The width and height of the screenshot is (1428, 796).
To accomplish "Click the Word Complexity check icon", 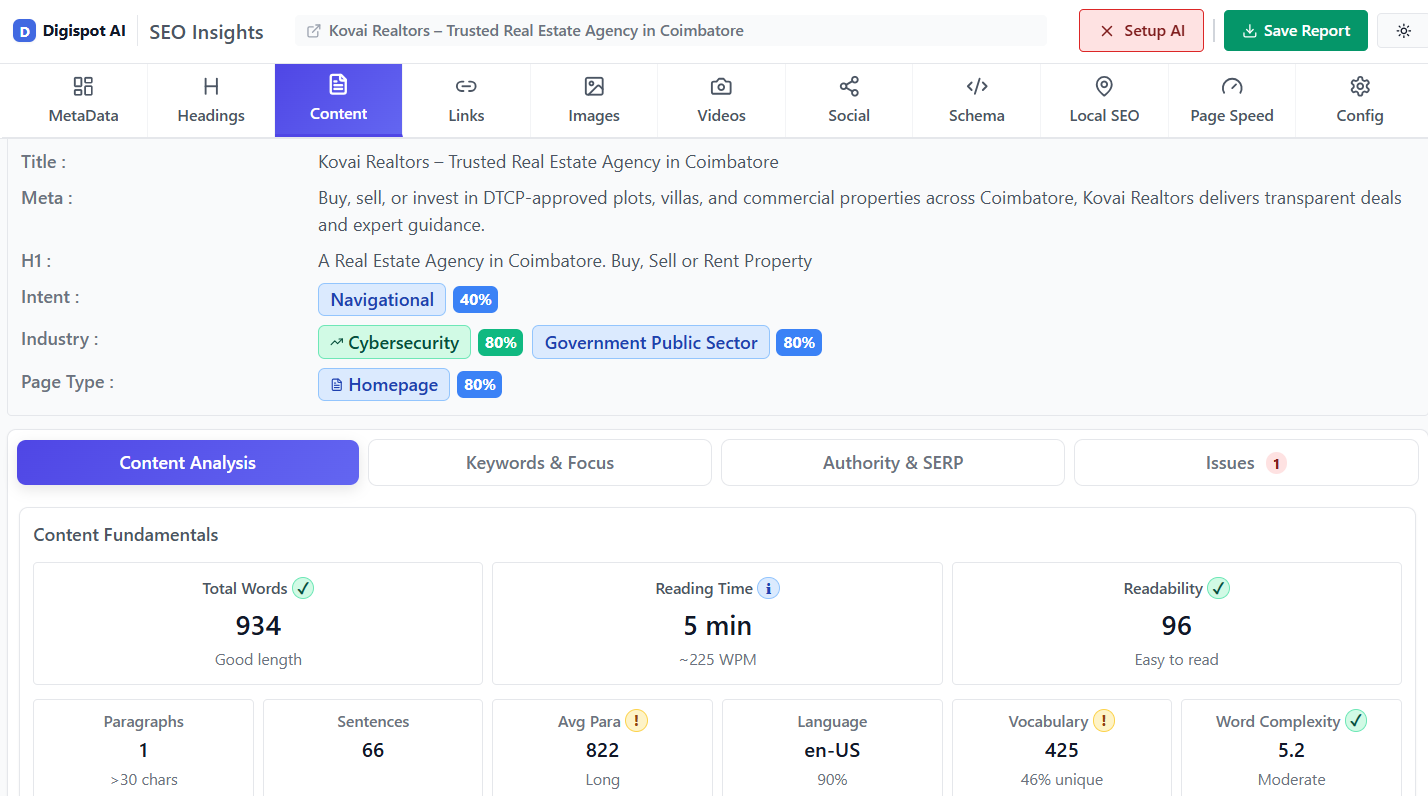I will tap(1356, 721).
